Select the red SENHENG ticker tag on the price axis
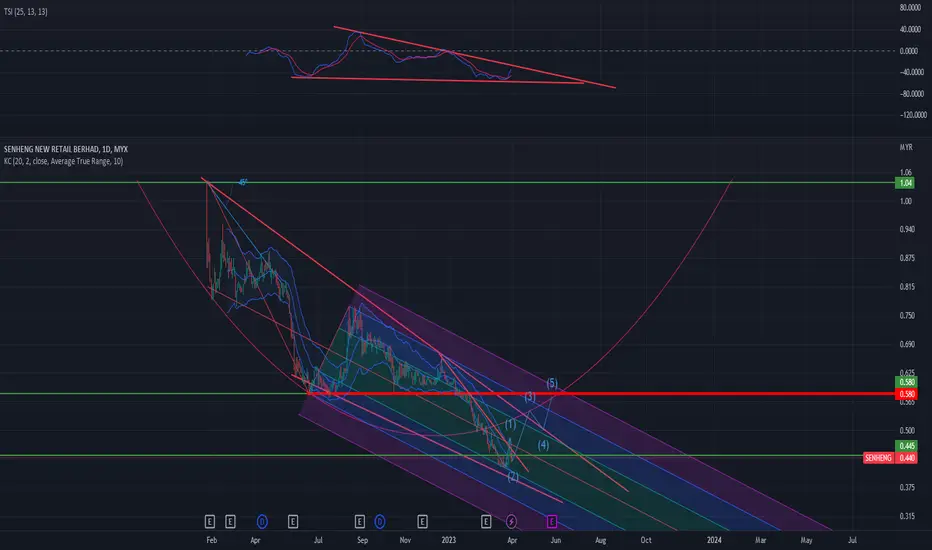The height and width of the screenshot is (550, 932). click(x=879, y=458)
